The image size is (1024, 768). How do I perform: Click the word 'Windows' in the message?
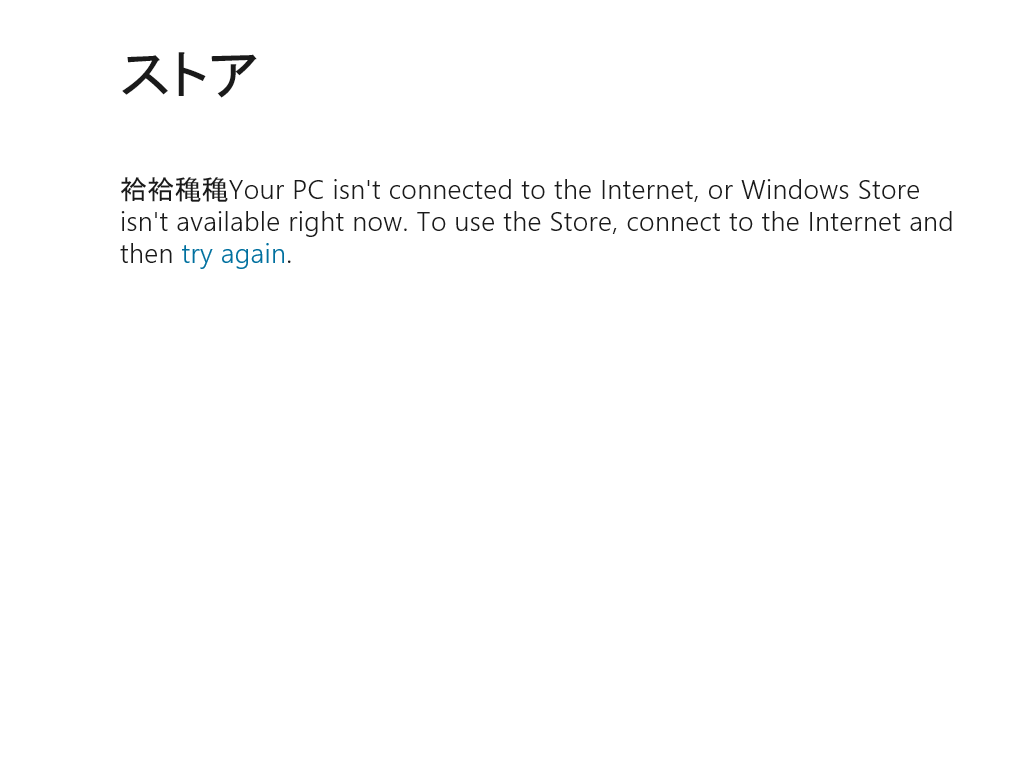click(x=791, y=190)
